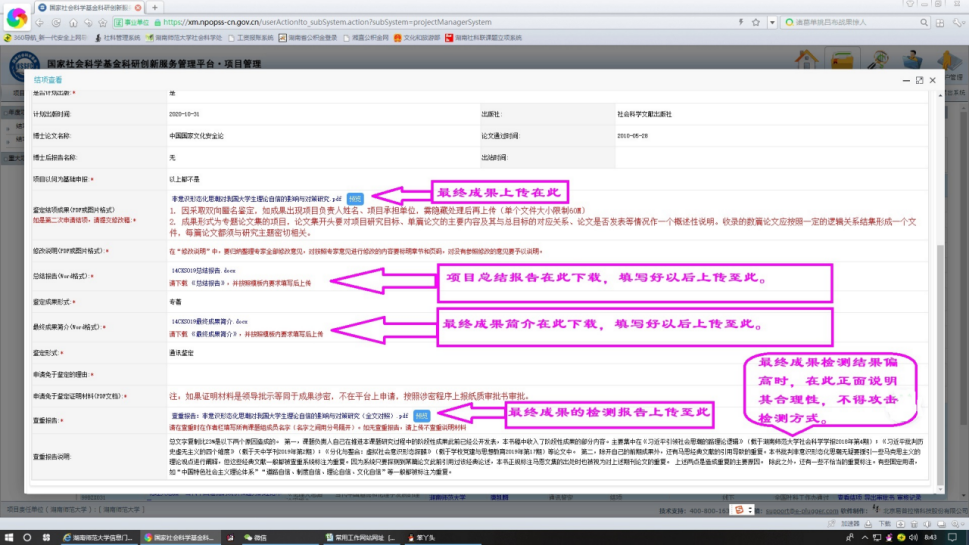Open the 360导航 bookmark
This screenshot has height=546, width=970.
(x=46, y=38)
